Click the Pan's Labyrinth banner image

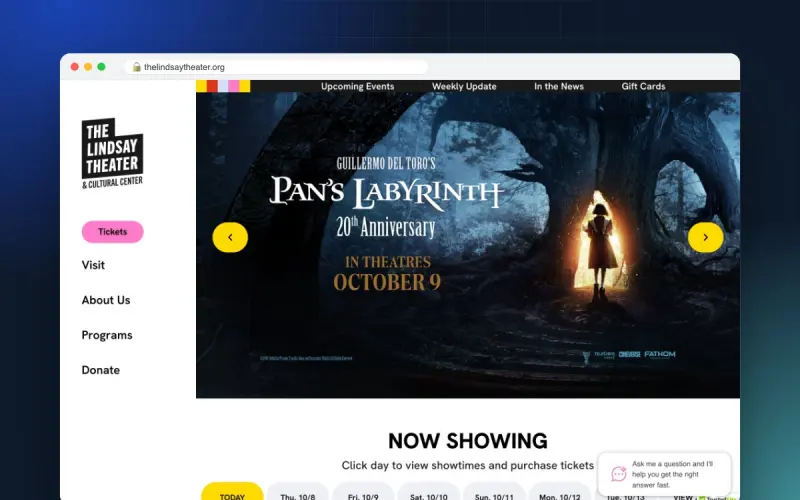click(x=468, y=245)
